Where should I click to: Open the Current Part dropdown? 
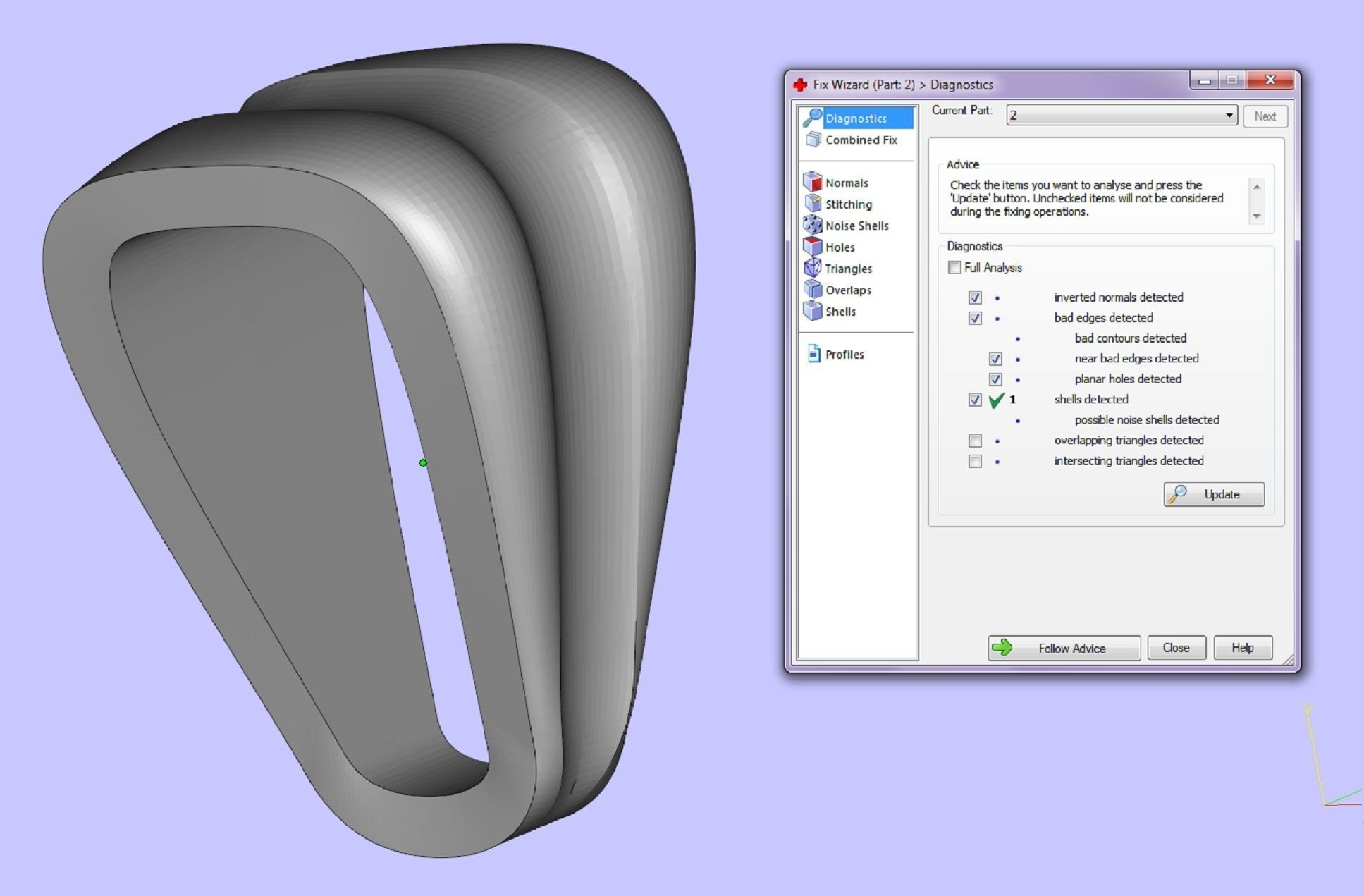[1228, 116]
